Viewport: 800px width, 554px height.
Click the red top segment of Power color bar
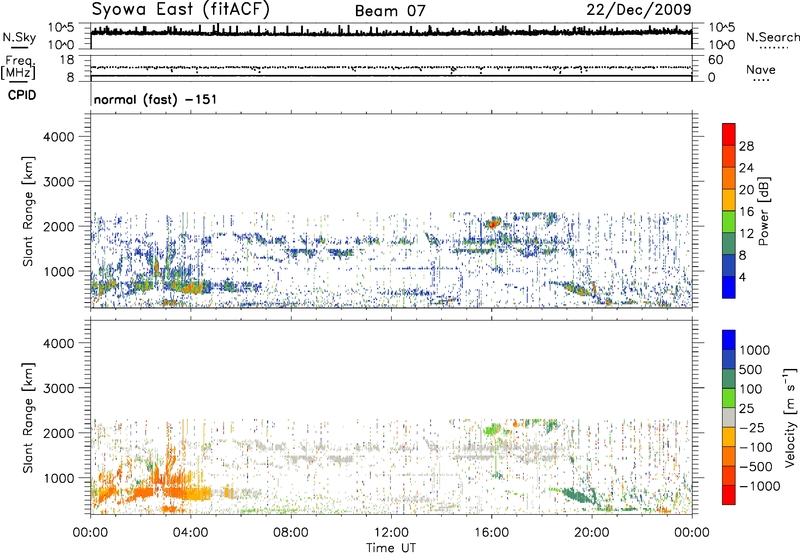click(729, 134)
